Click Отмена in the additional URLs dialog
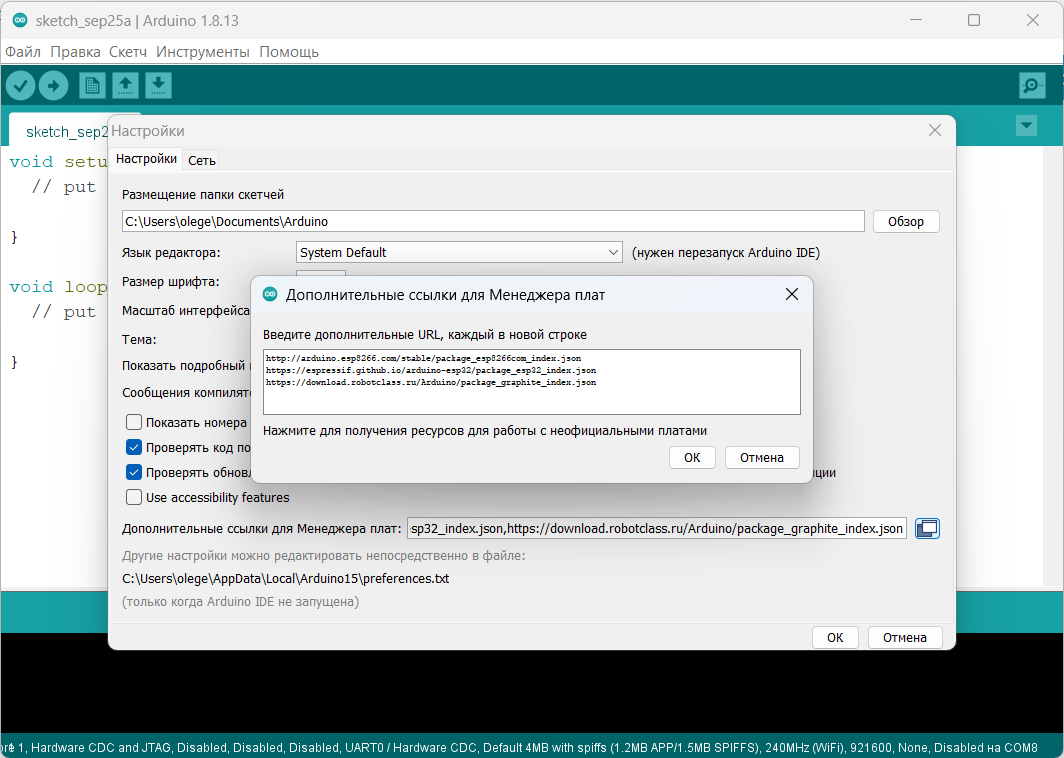The image size is (1064, 758). point(761,457)
